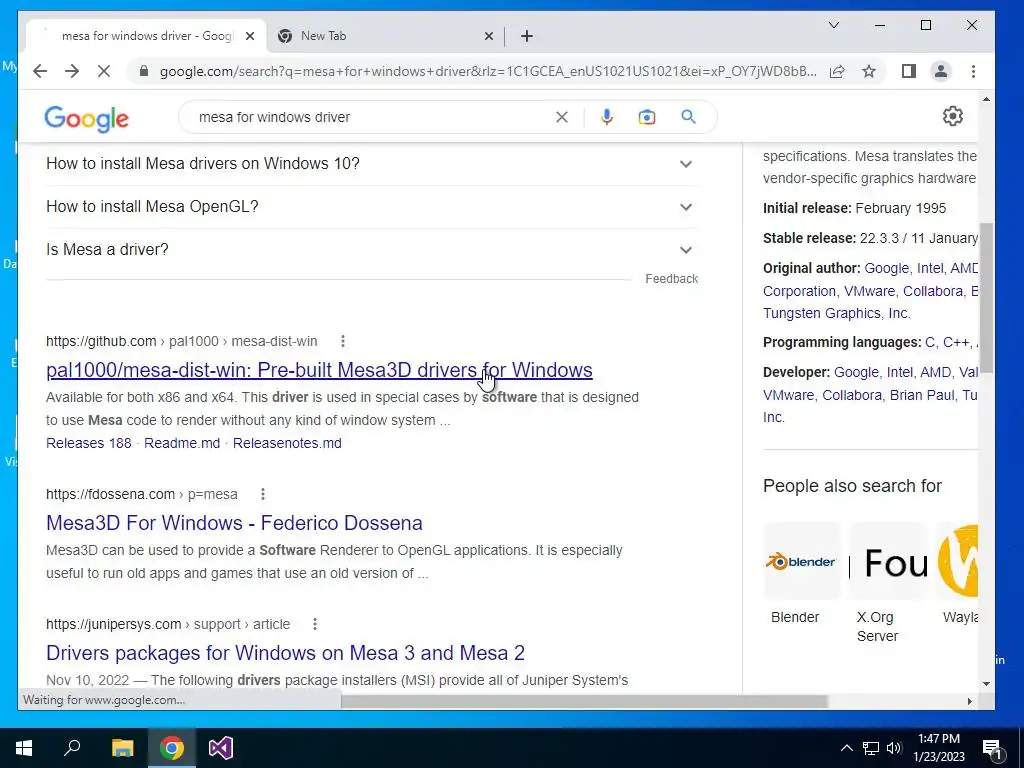Select the mesa for windows driver tab

[146, 36]
